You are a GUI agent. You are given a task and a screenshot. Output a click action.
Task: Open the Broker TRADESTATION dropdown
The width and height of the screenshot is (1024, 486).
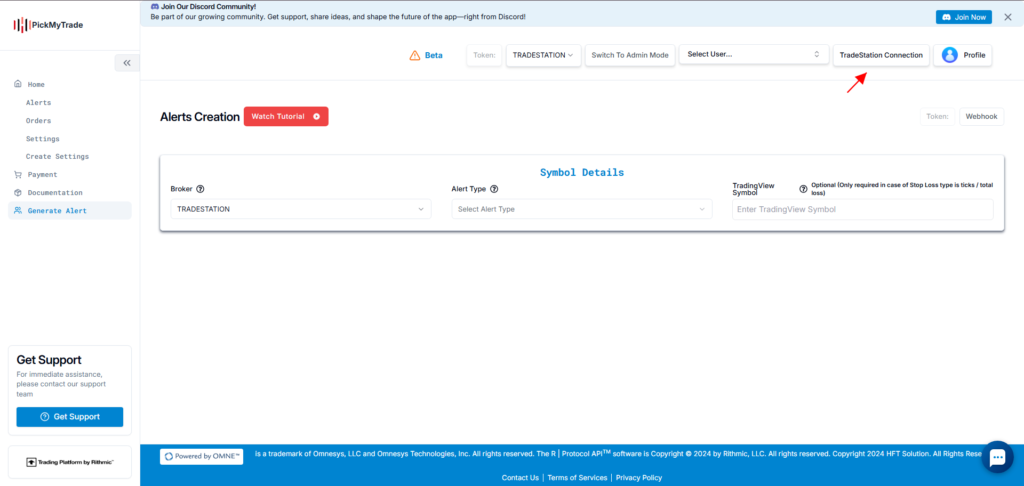[x=300, y=209]
